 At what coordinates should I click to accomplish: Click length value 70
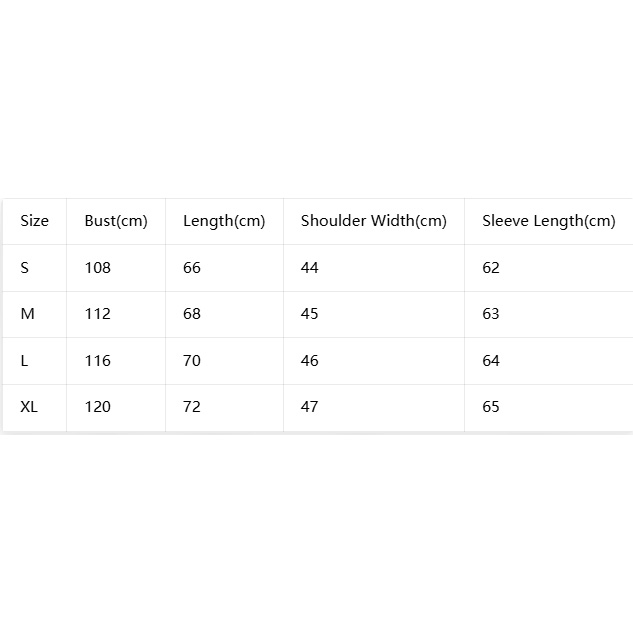click(192, 361)
